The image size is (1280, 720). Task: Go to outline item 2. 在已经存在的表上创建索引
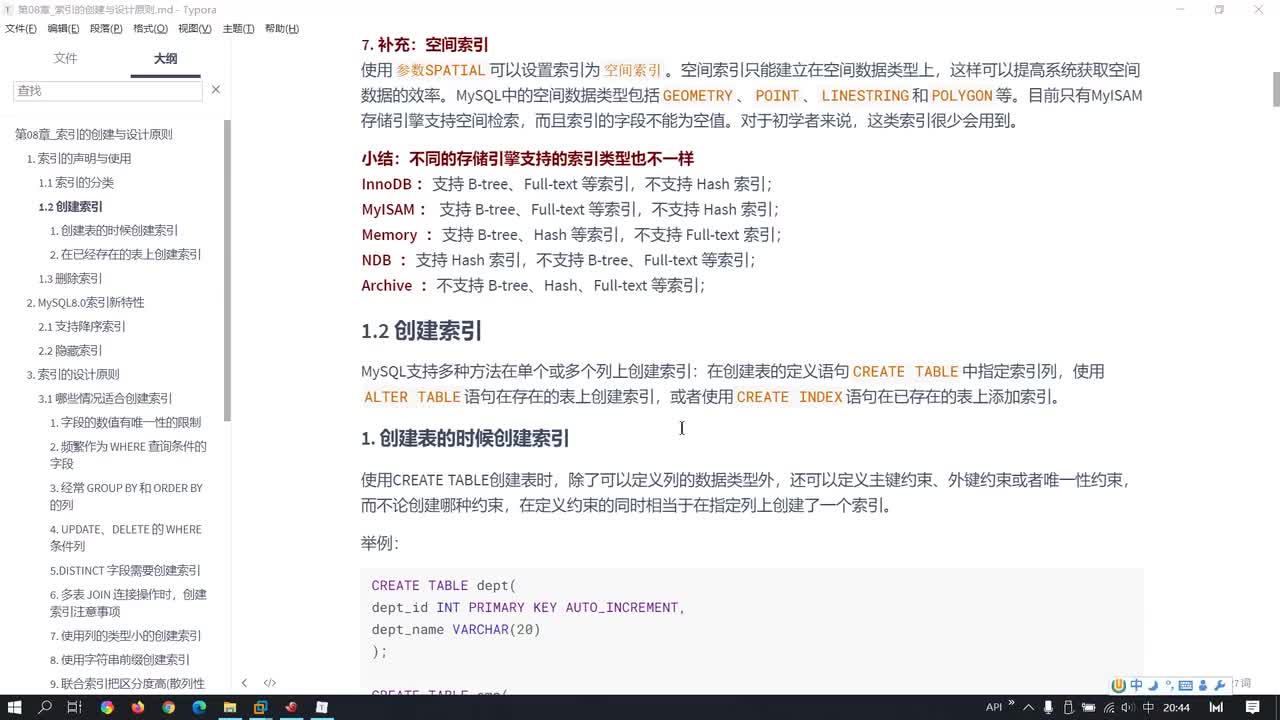coord(126,254)
